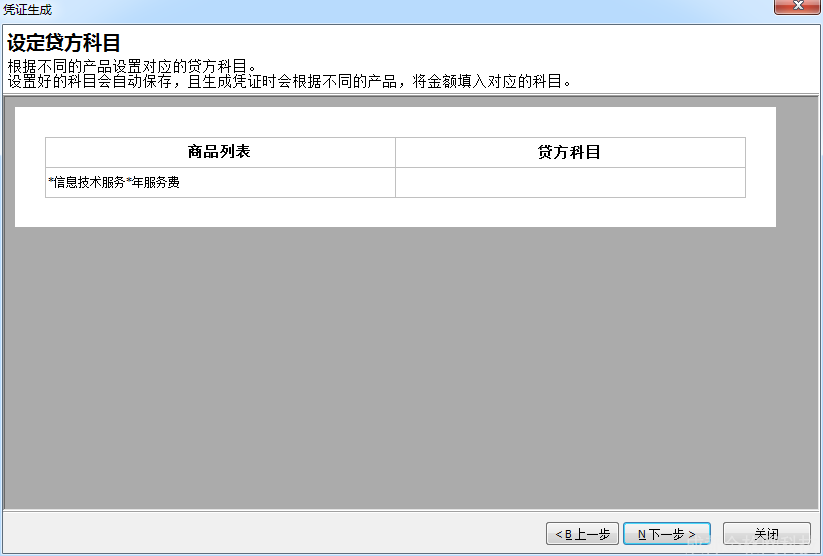Click the 贷方科目 column header

click(x=569, y=152)
